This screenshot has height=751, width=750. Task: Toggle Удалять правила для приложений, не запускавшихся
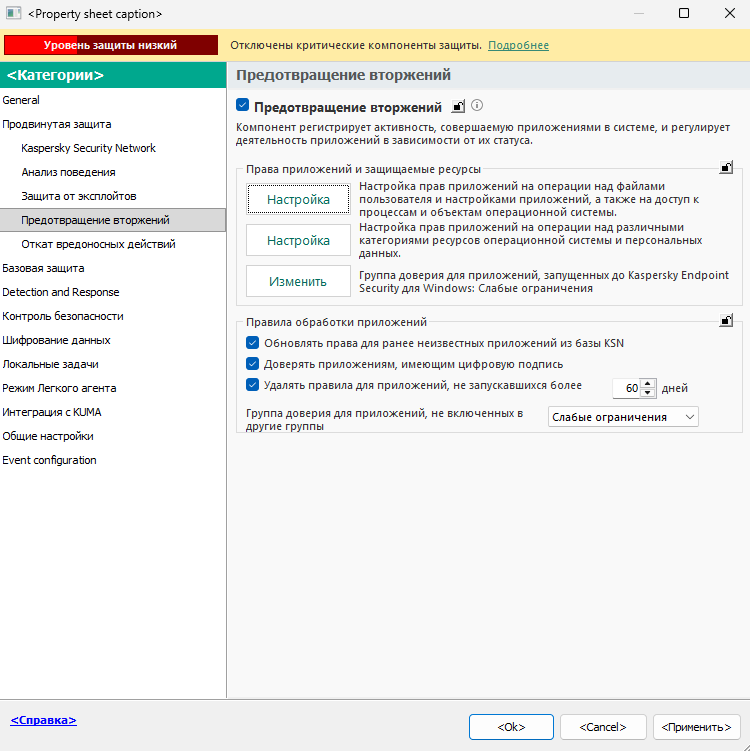click(252, 385)
